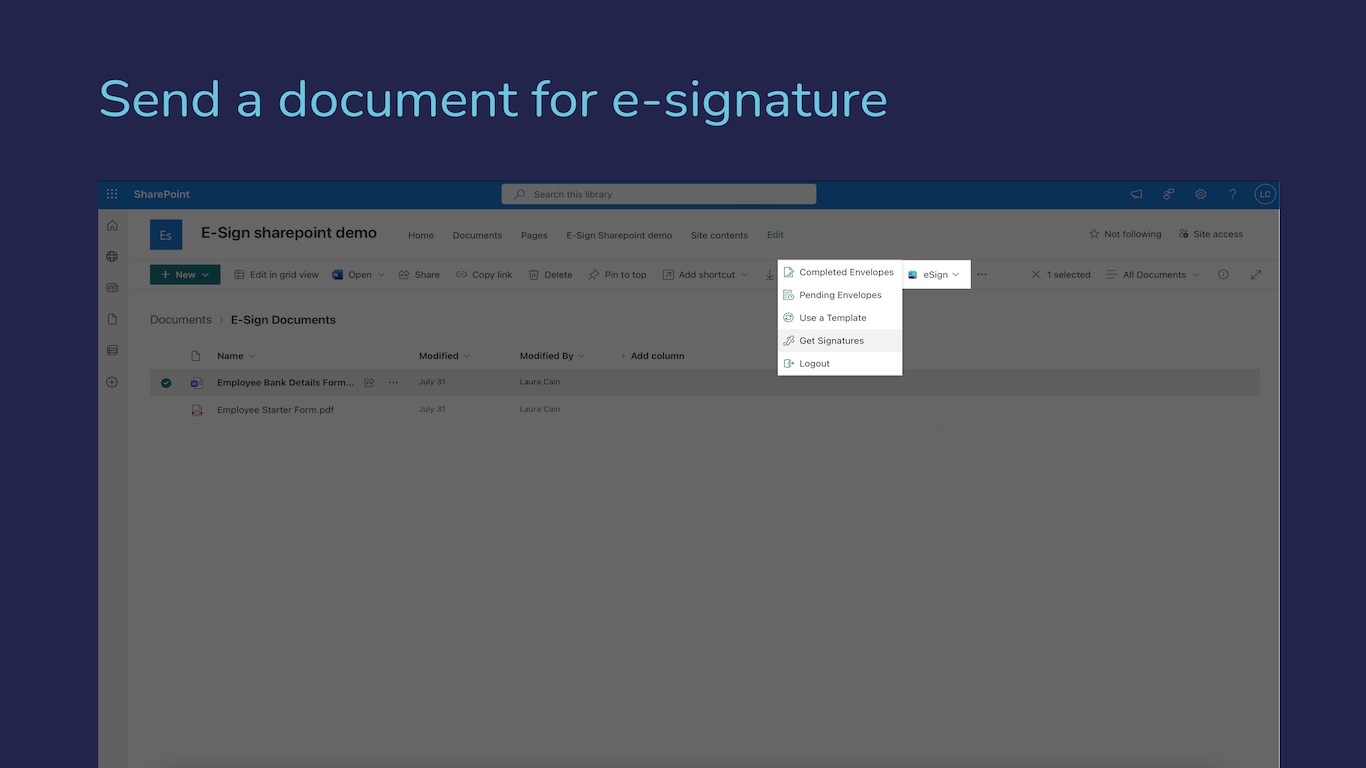Click the Create plus icon in left rail
Screen dimensions: 1366x768
[x=112, y=382]
